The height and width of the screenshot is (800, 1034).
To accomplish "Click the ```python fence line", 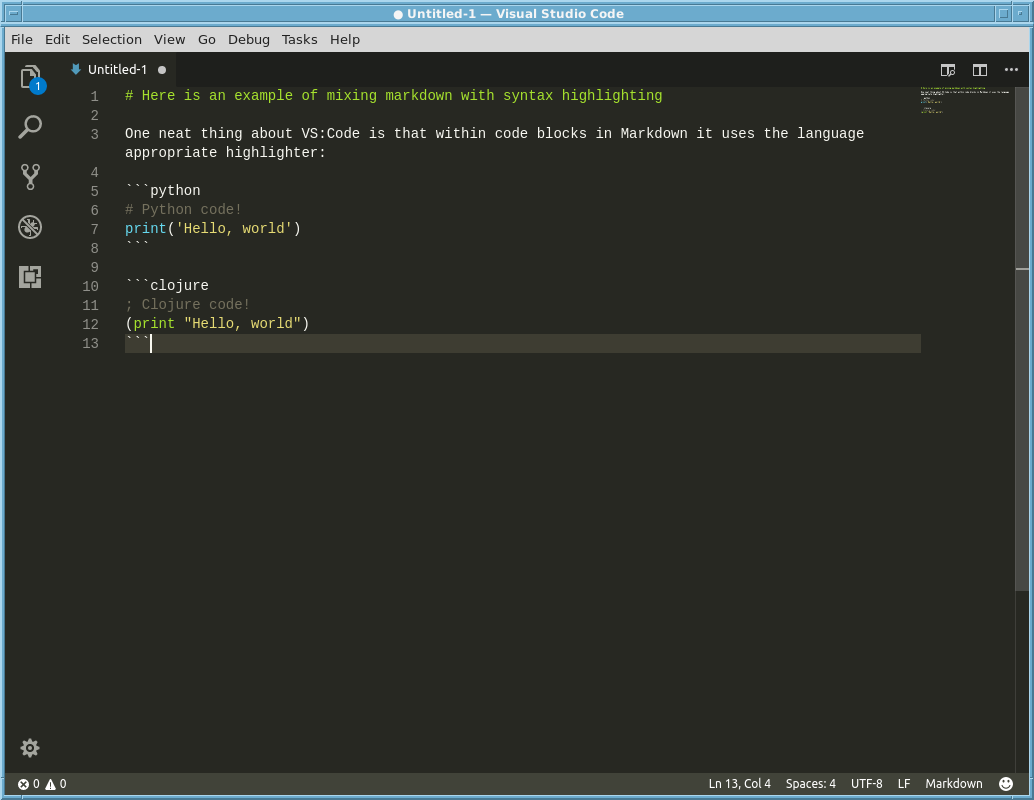I will click(163, 191).
